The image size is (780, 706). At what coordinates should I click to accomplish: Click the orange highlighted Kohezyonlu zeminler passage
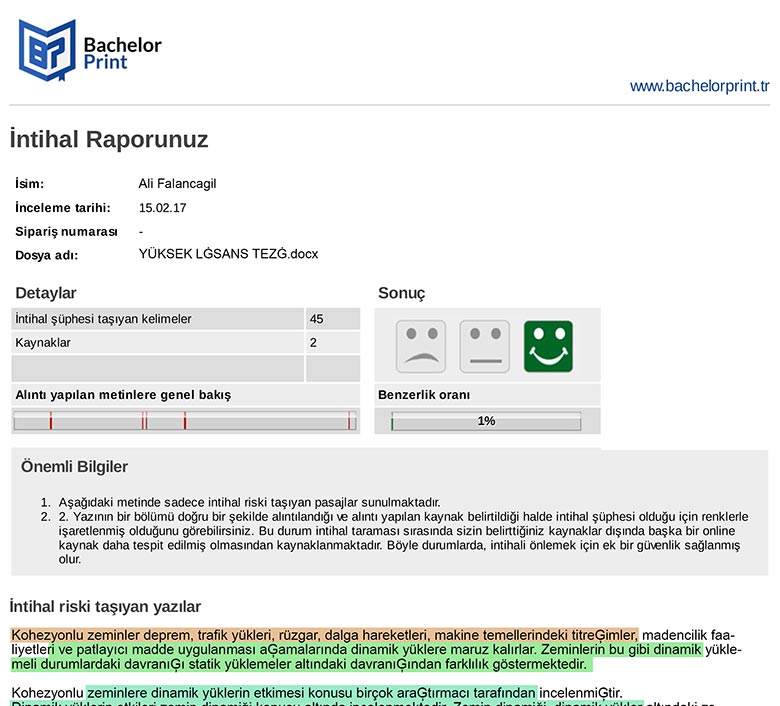(324, 635)
